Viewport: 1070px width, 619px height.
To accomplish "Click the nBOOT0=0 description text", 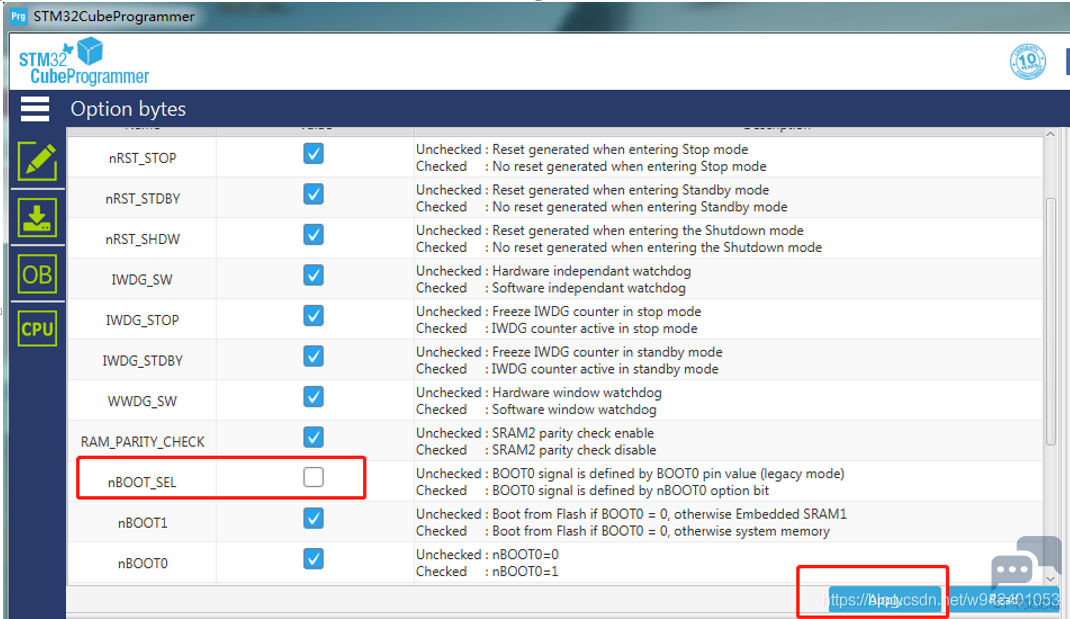I will click(487, 554).
